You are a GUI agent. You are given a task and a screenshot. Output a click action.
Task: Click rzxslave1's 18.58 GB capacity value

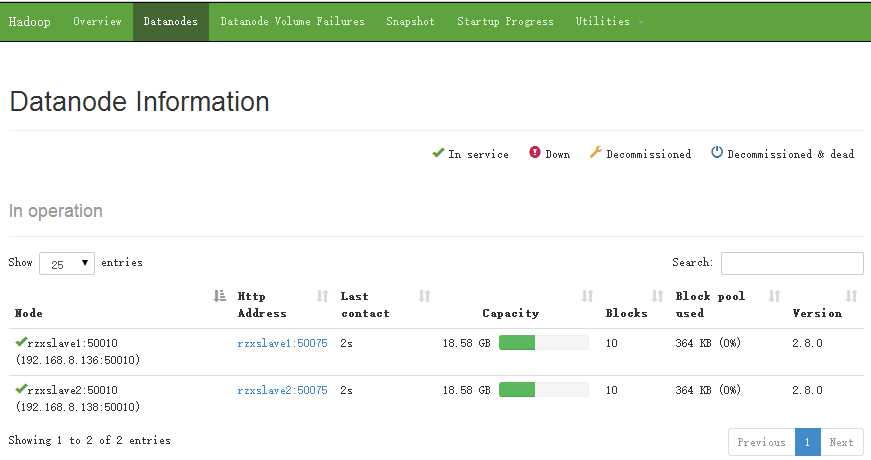point(467,343)
